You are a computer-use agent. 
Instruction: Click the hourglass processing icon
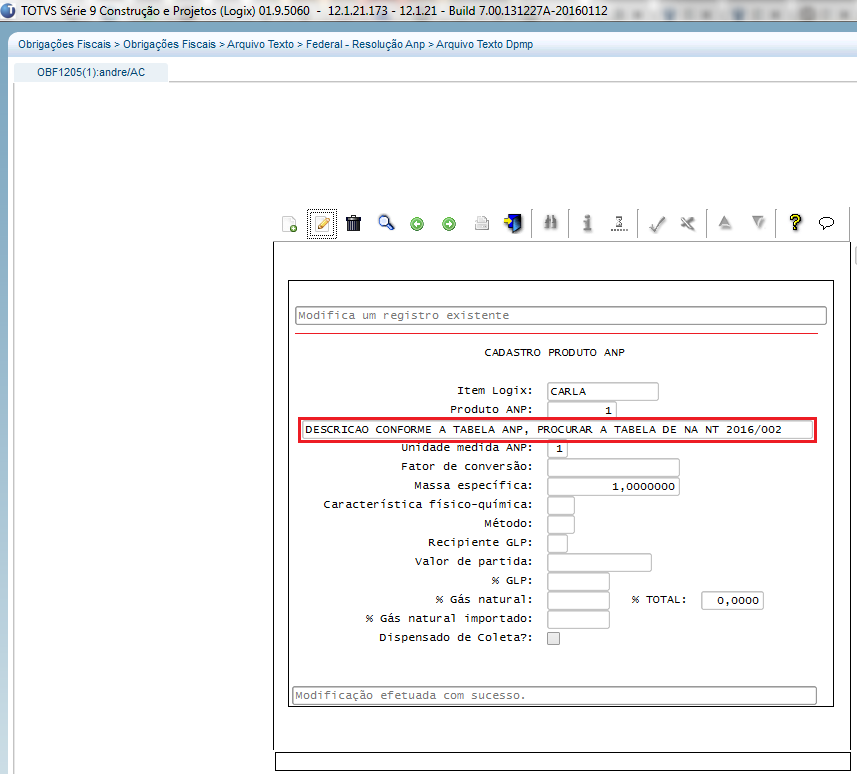pos(619,223)
